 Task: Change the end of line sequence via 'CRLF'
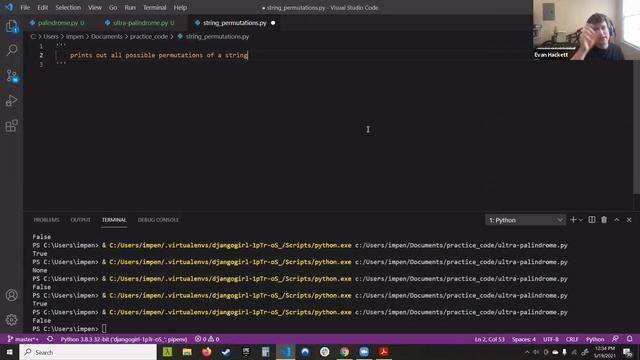click(x=572, y=339)
